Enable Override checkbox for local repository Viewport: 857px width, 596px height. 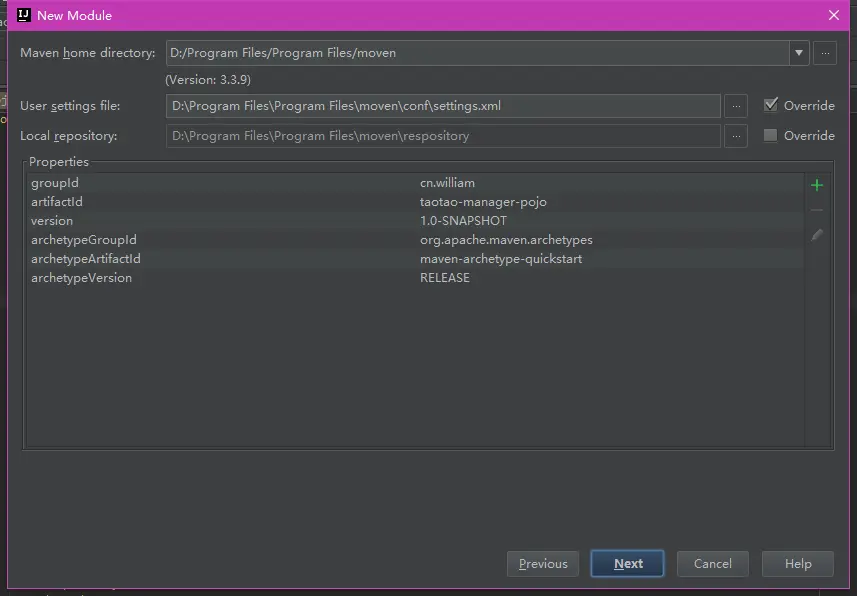click(770, 135)
